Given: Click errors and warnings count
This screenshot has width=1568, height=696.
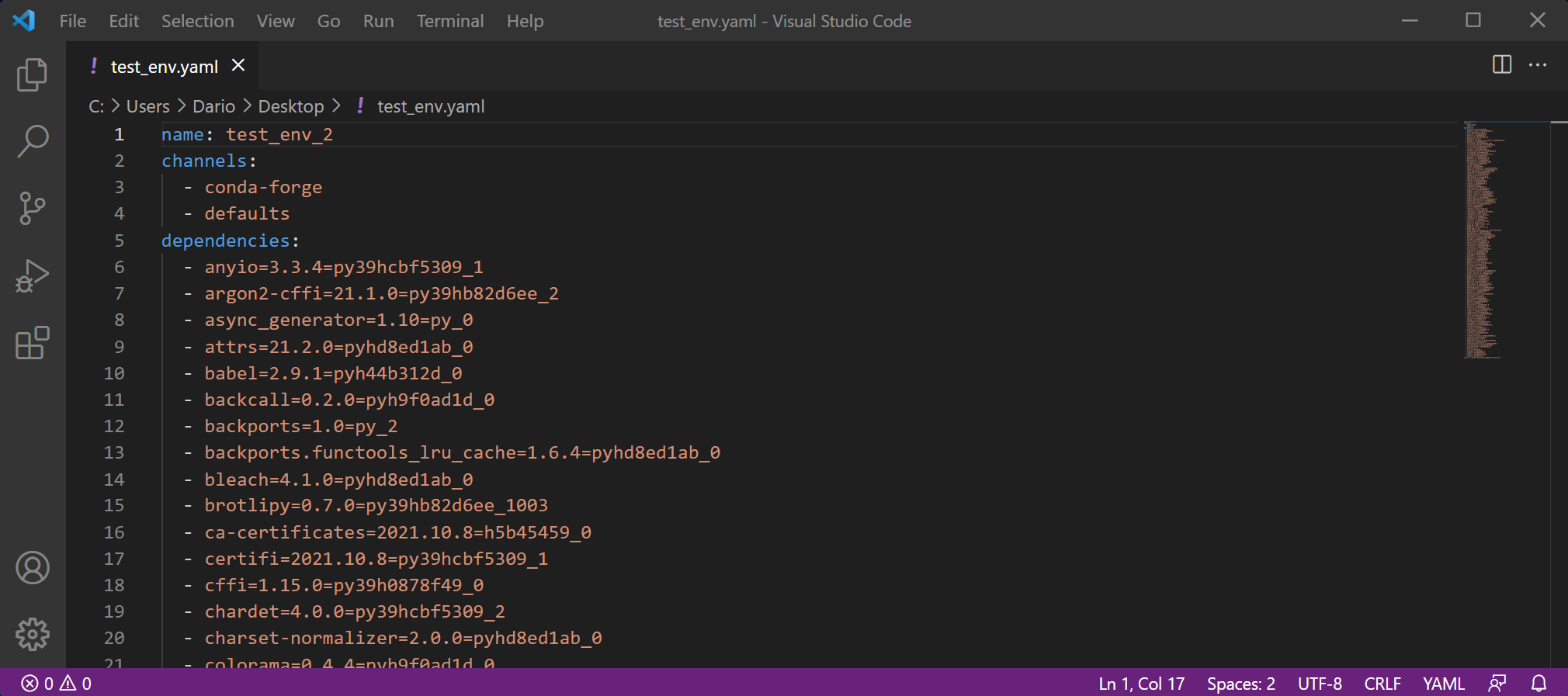Looking at the screenshot, I should (x=57, y=684).
